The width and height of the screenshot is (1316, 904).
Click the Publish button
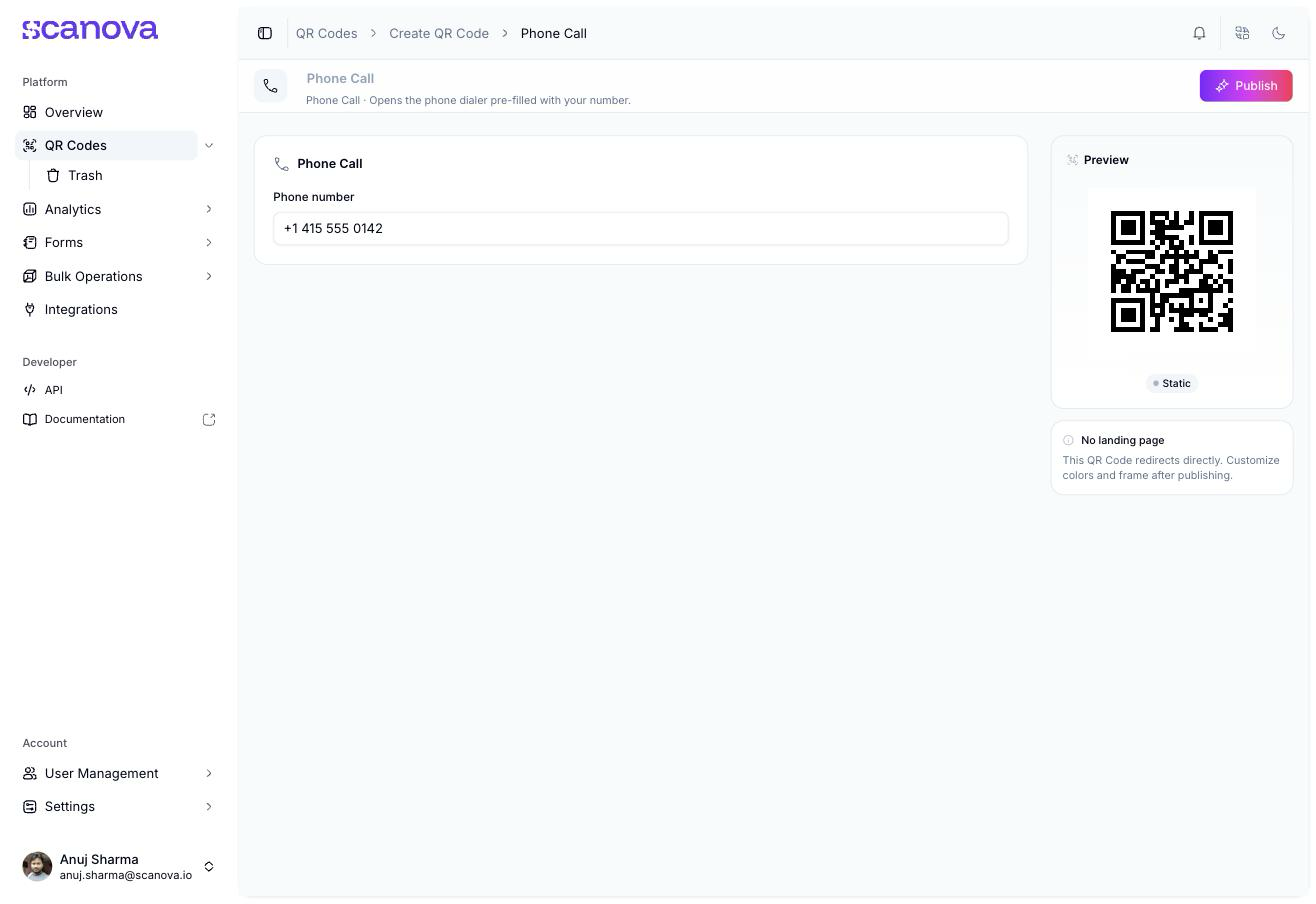(1246, 86)
